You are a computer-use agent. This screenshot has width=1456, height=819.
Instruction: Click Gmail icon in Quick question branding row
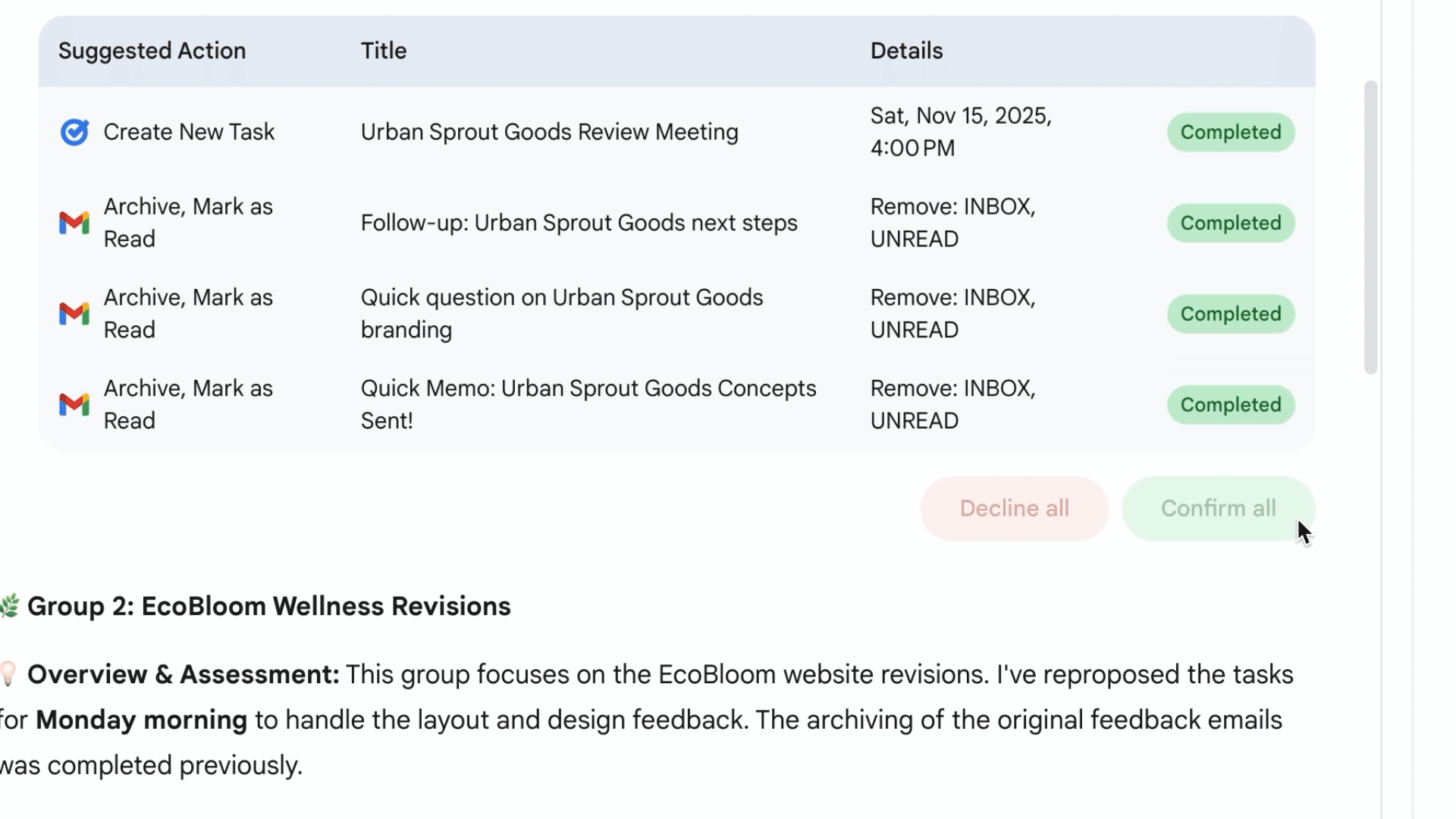[74, 314]
